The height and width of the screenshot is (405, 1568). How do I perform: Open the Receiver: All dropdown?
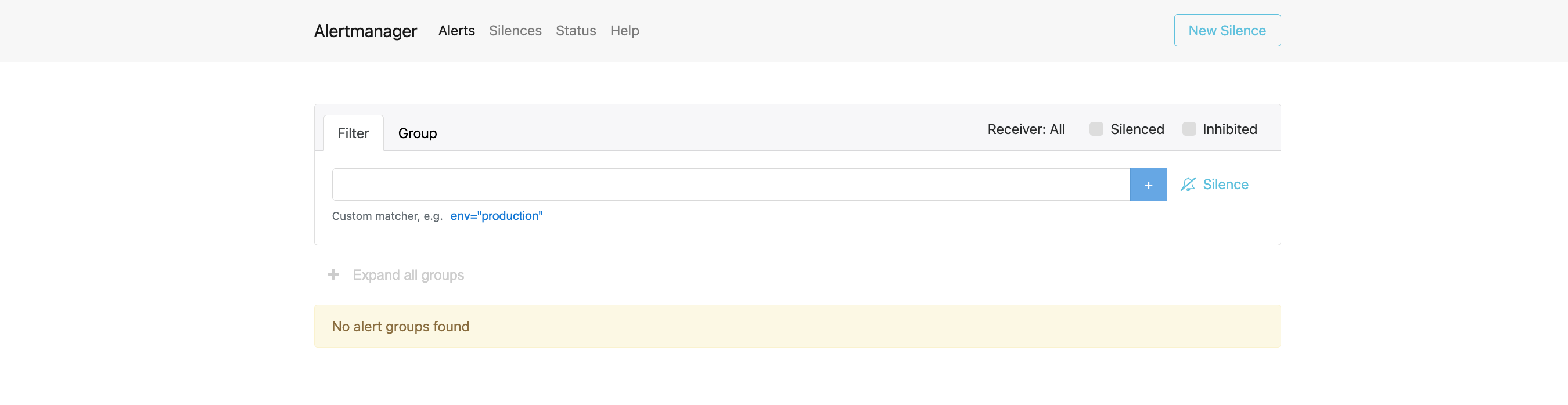coord(1026,129)
